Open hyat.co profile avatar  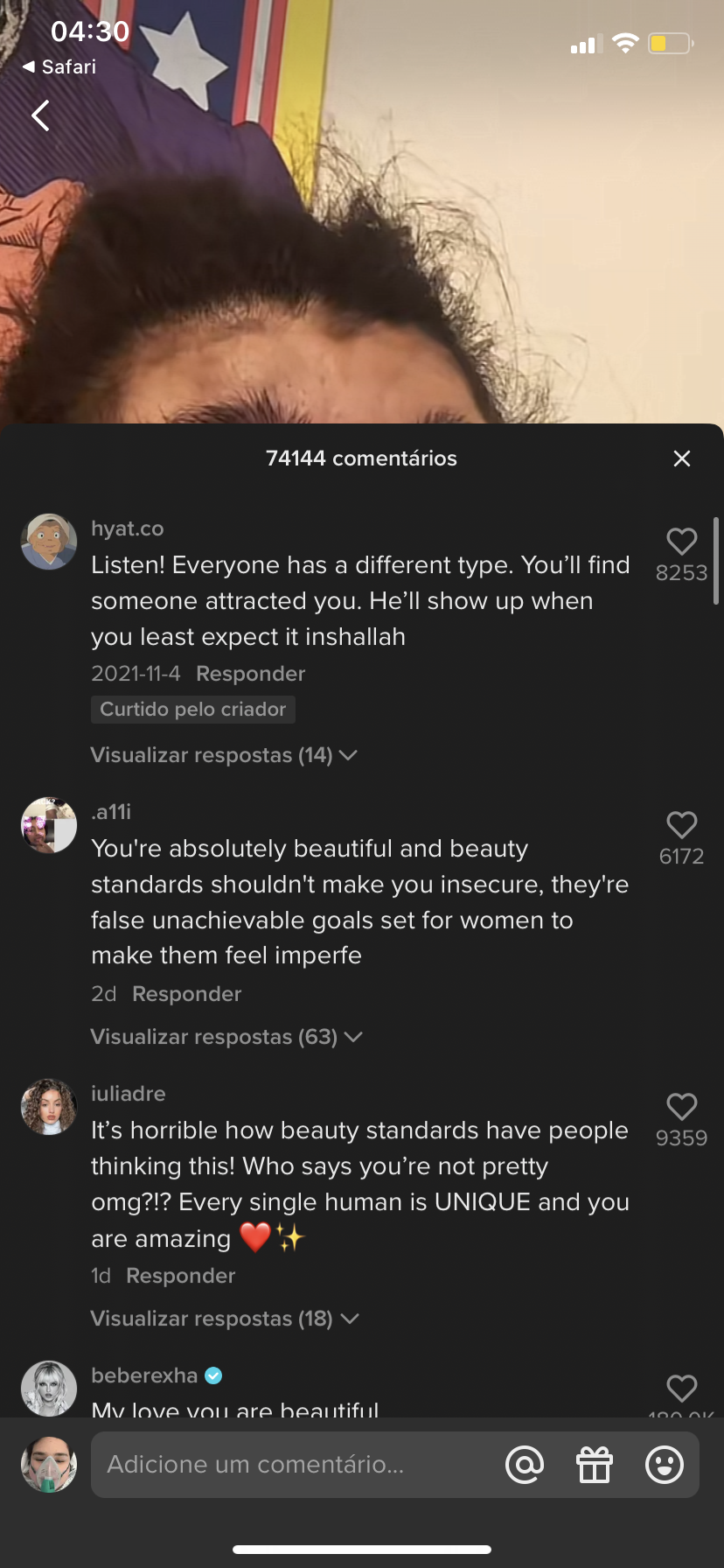coord(49,542)
